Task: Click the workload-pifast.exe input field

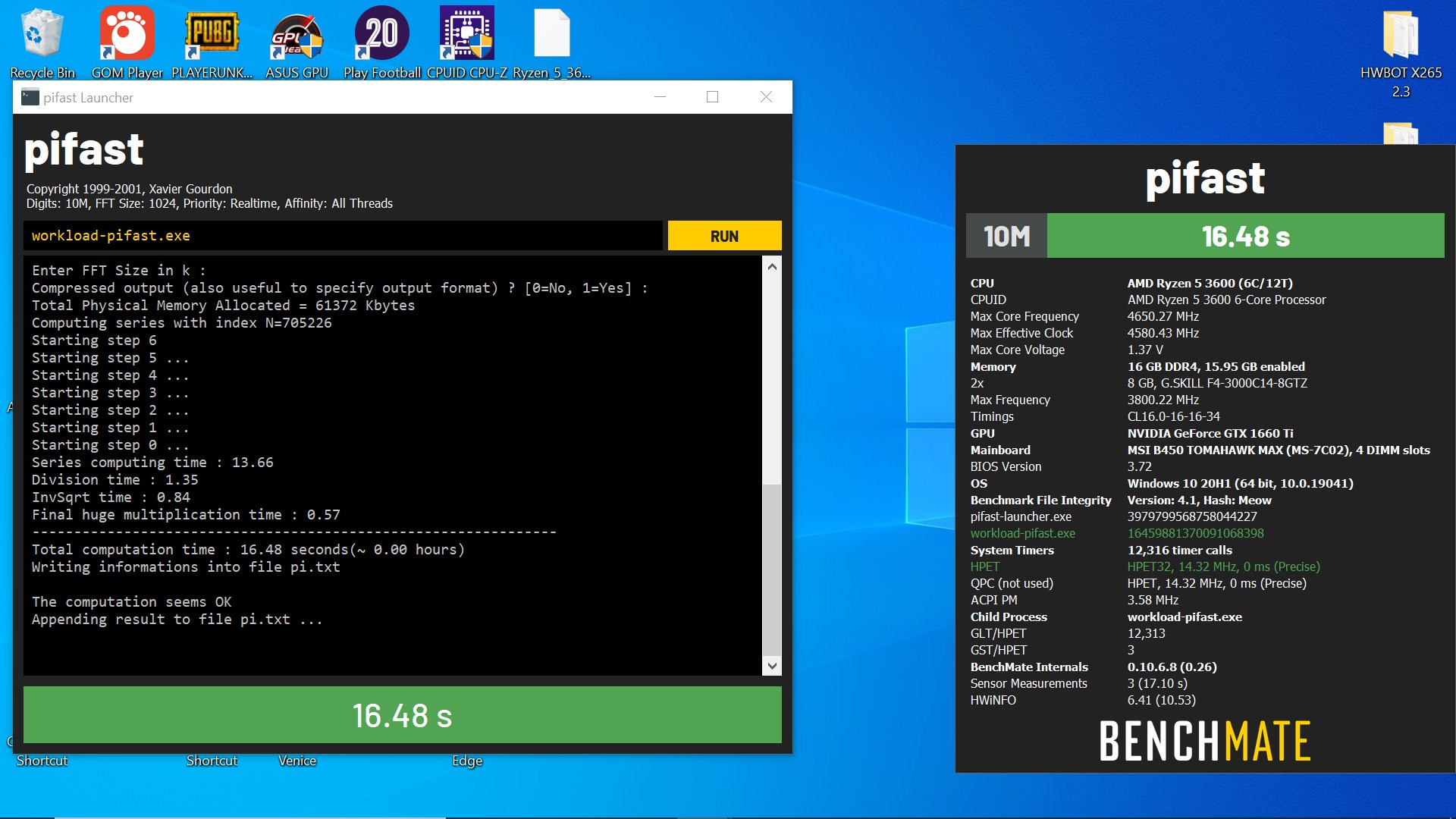Action: click(x=343, y=236)
